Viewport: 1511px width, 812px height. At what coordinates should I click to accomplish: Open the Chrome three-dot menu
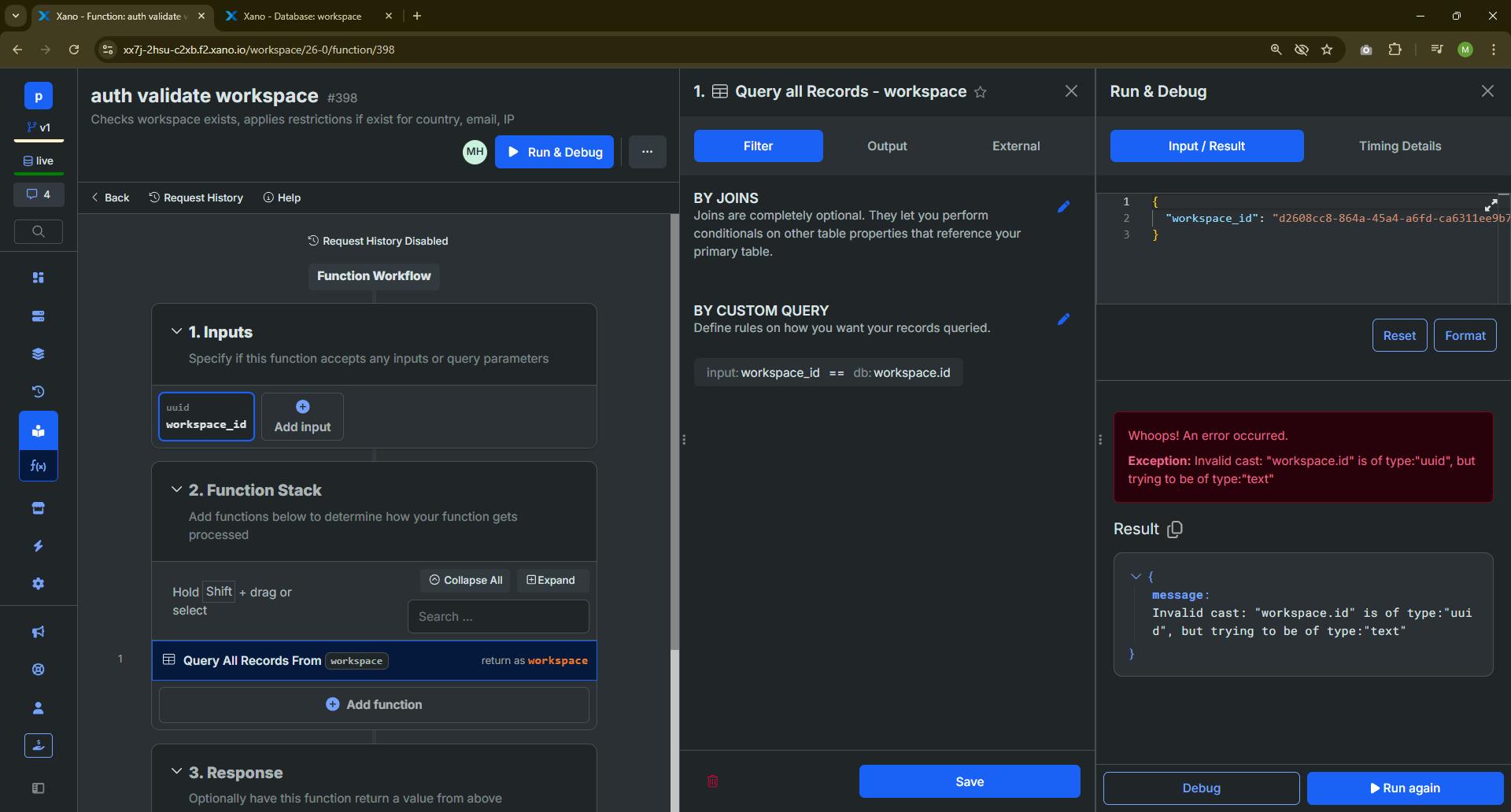[x=1494, y=50]
